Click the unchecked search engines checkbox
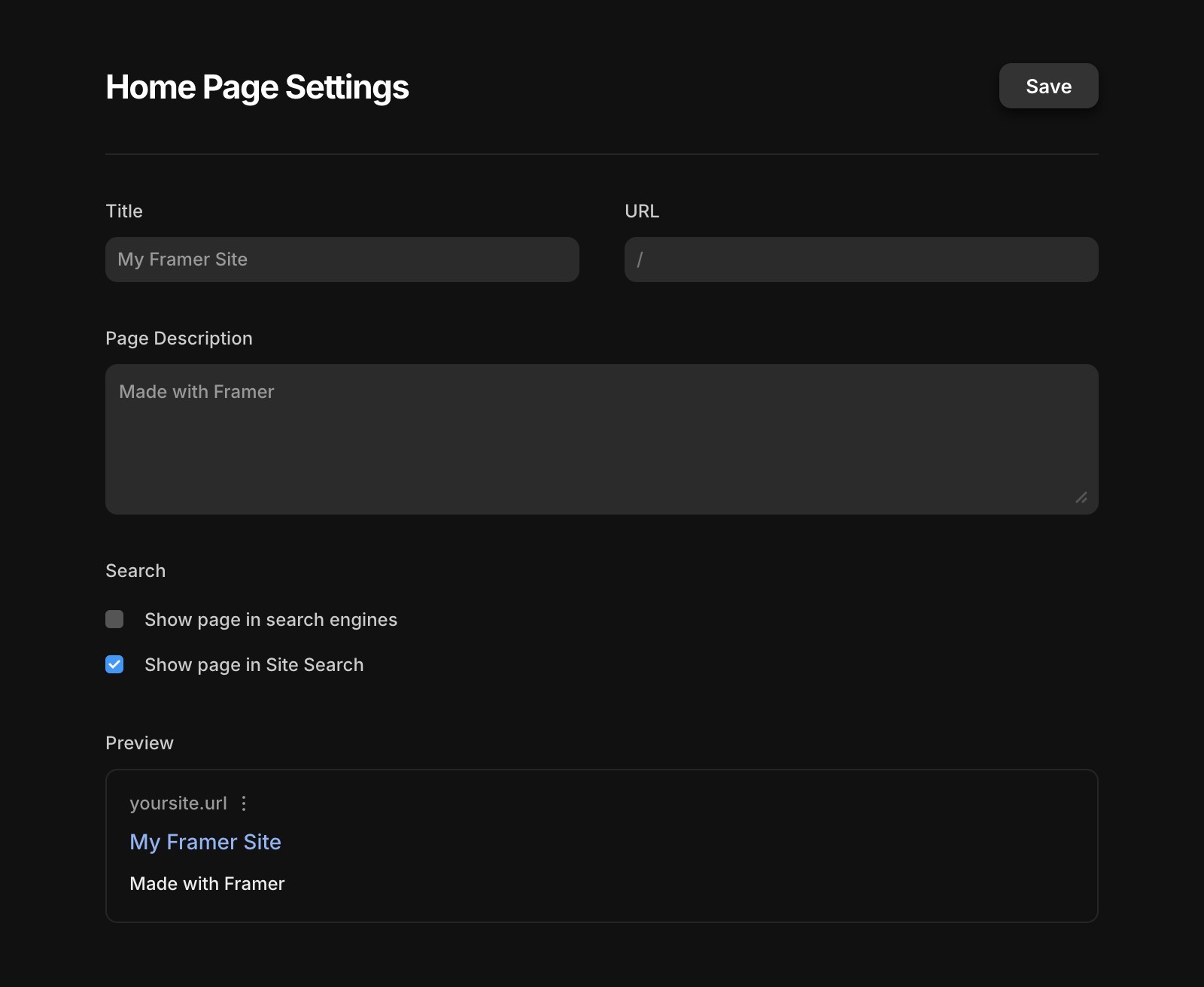The image size is (1204, 987). [x=114, y=619]
